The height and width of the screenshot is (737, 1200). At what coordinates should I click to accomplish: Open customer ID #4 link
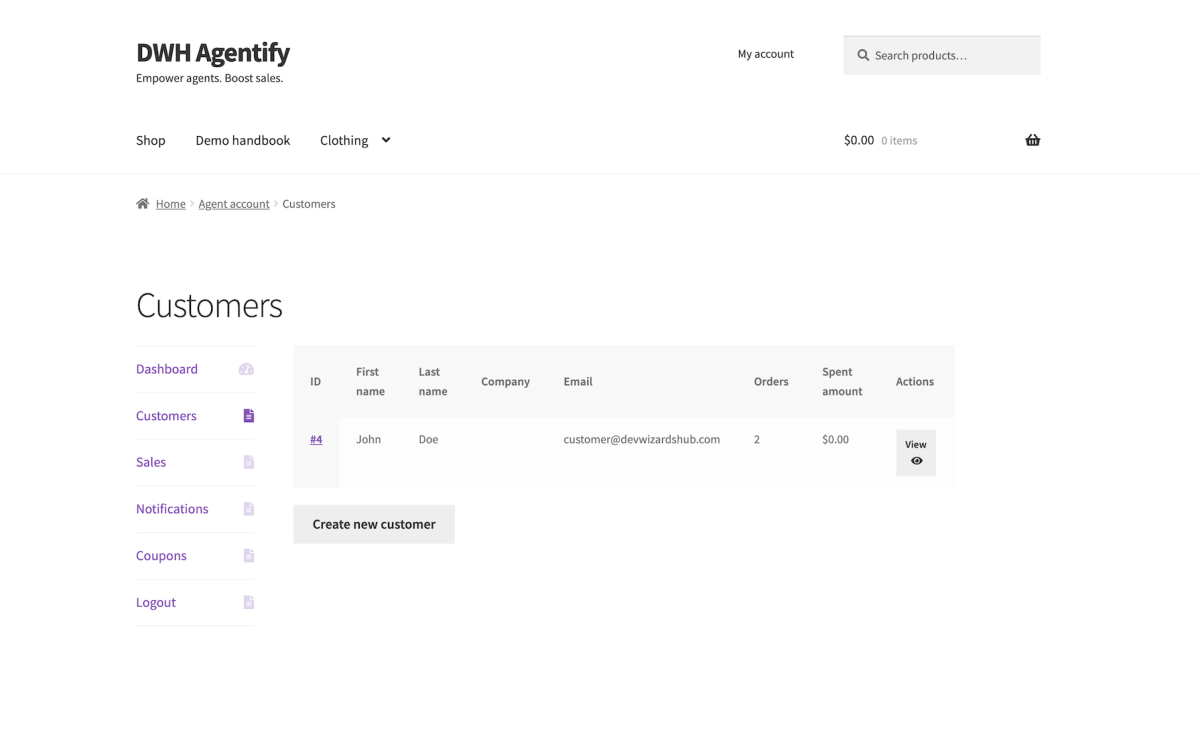pos(316,439)
